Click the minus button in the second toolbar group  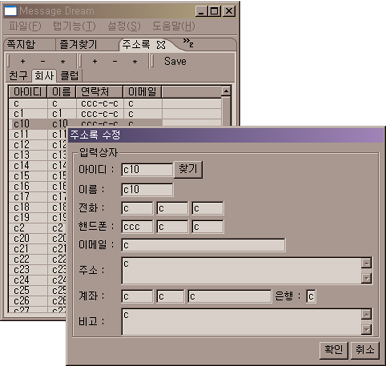tap(115, 61)
